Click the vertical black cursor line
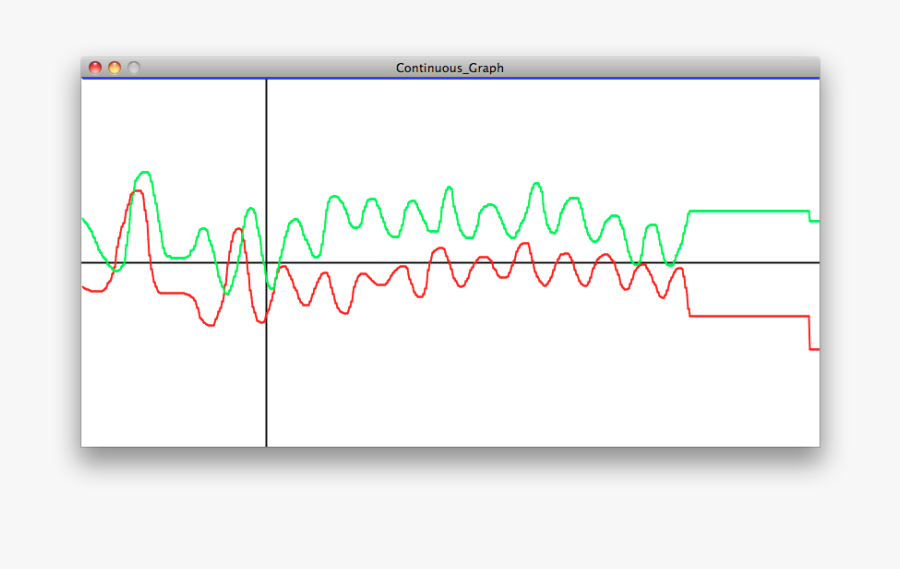The image size is (900, 569). pos(266,380)
